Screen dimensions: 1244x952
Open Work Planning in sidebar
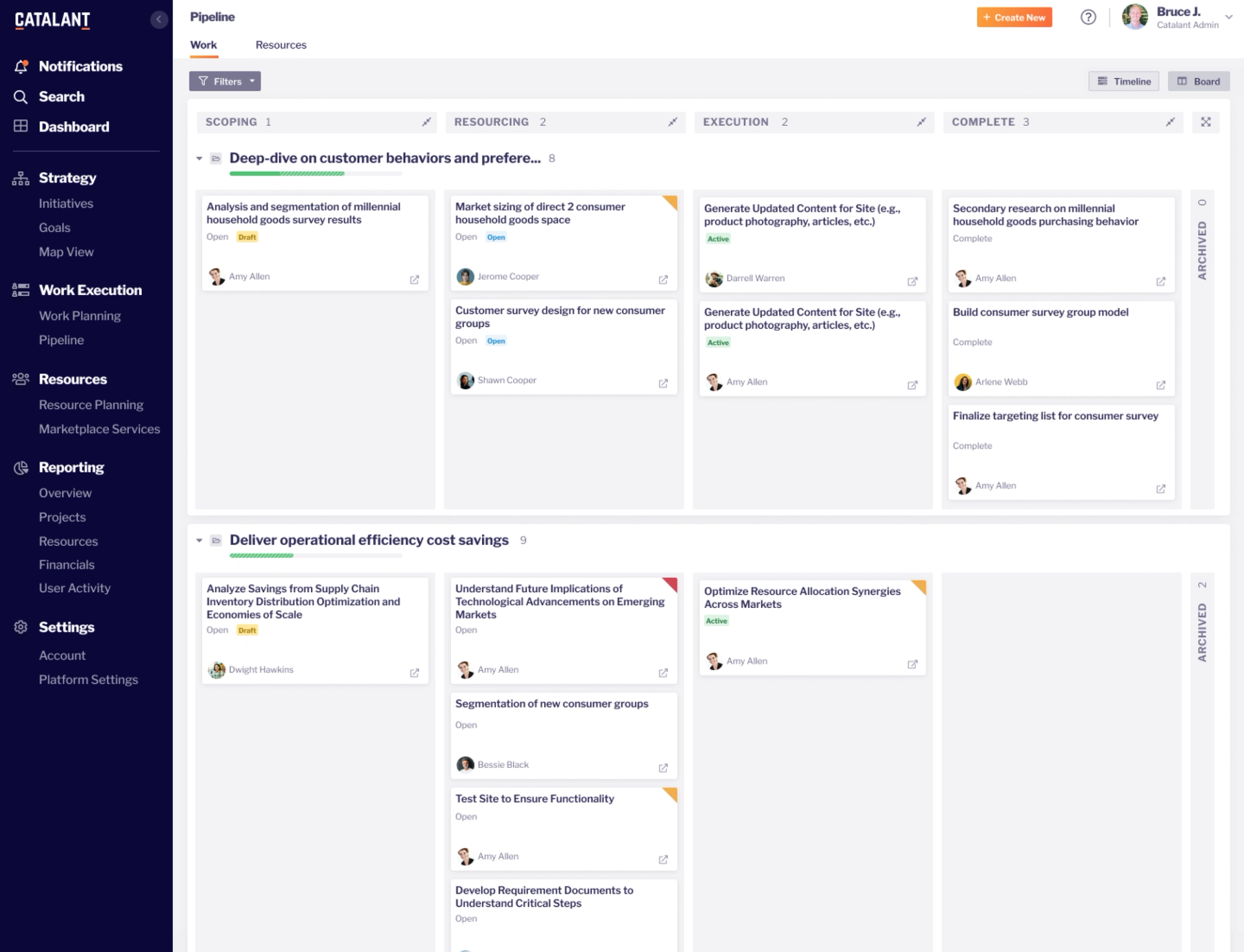pos(80,316)
